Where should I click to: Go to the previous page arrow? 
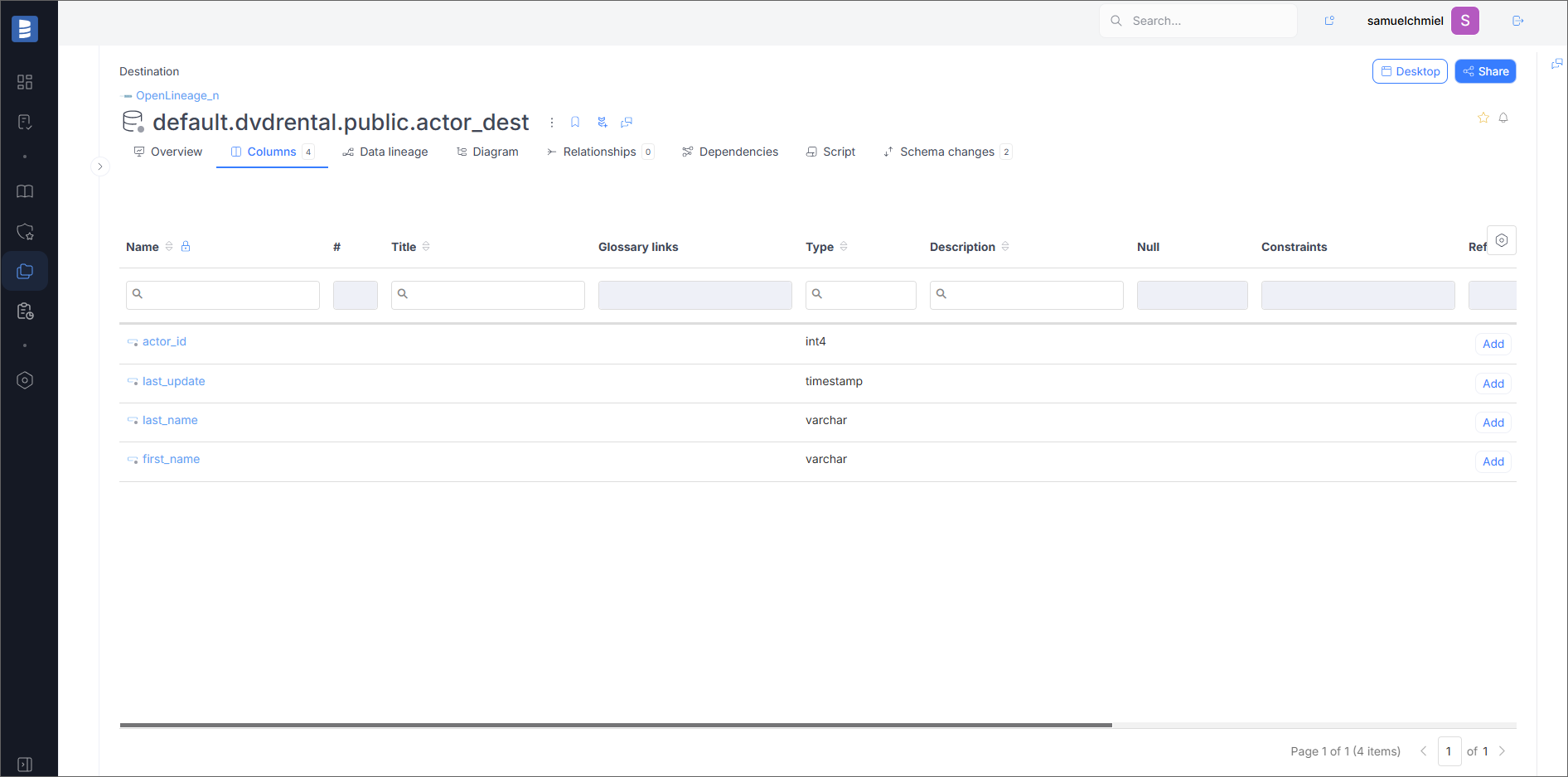pos(1423,751)
